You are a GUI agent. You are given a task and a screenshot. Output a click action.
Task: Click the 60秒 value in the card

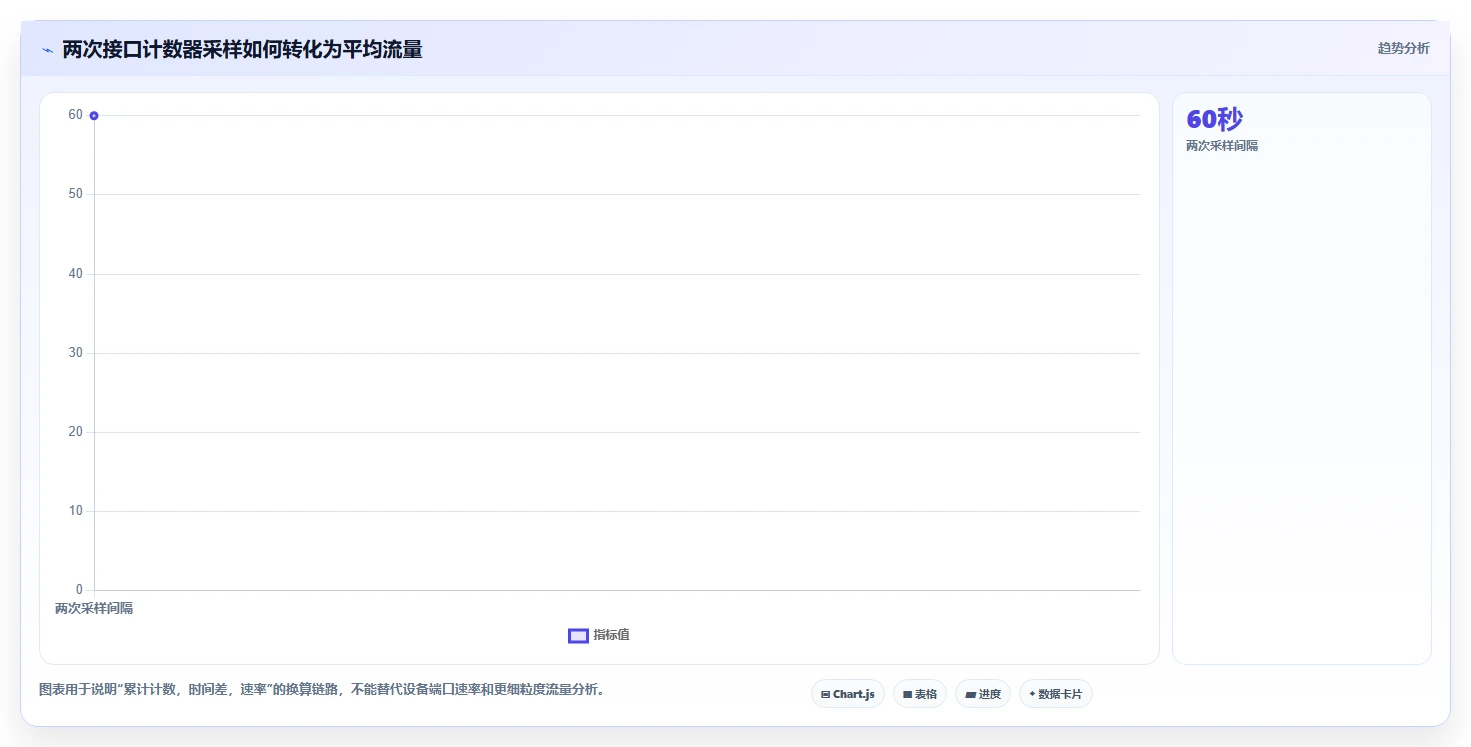pyautogui.click(x=1214, y=119)
